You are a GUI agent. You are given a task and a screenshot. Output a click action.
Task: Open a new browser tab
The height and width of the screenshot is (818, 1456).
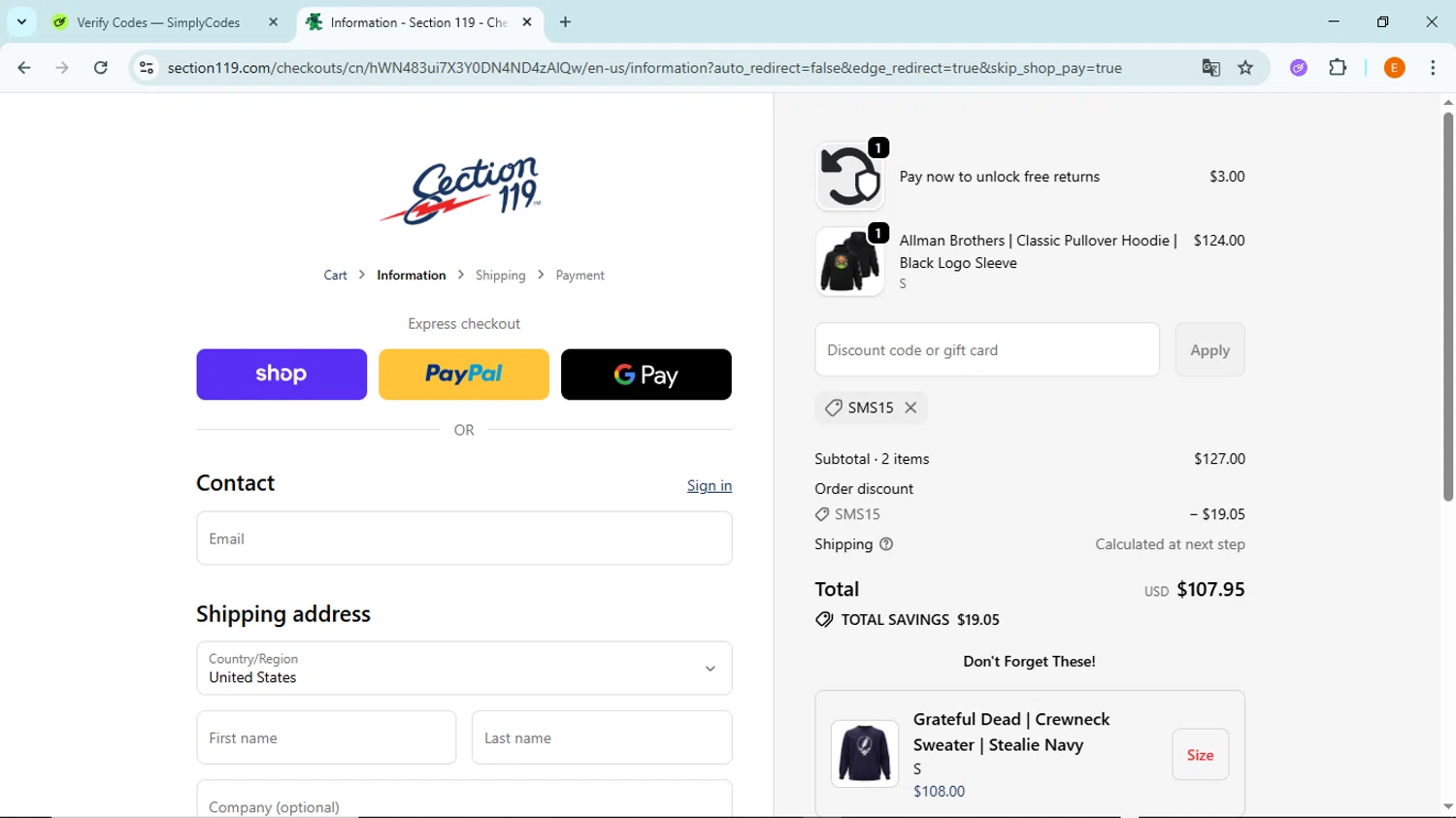point(565,21)
